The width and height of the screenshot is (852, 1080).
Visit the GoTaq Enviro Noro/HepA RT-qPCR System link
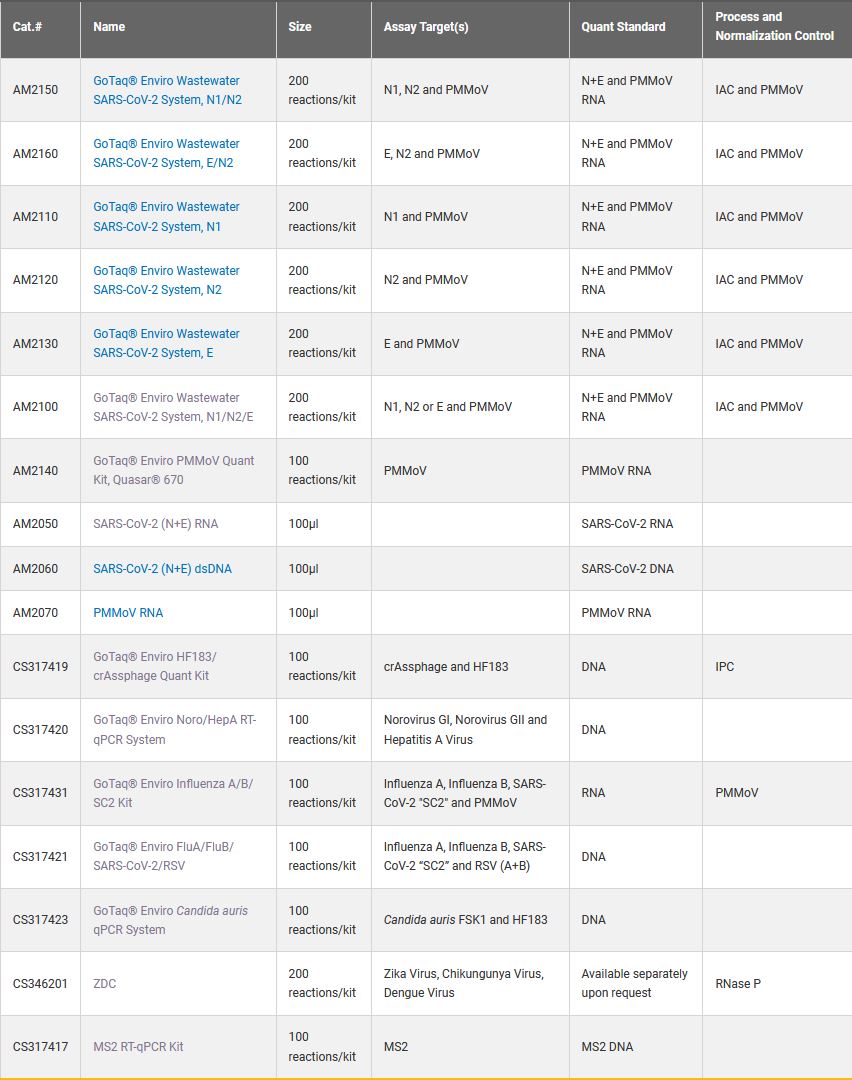[174, 729]
